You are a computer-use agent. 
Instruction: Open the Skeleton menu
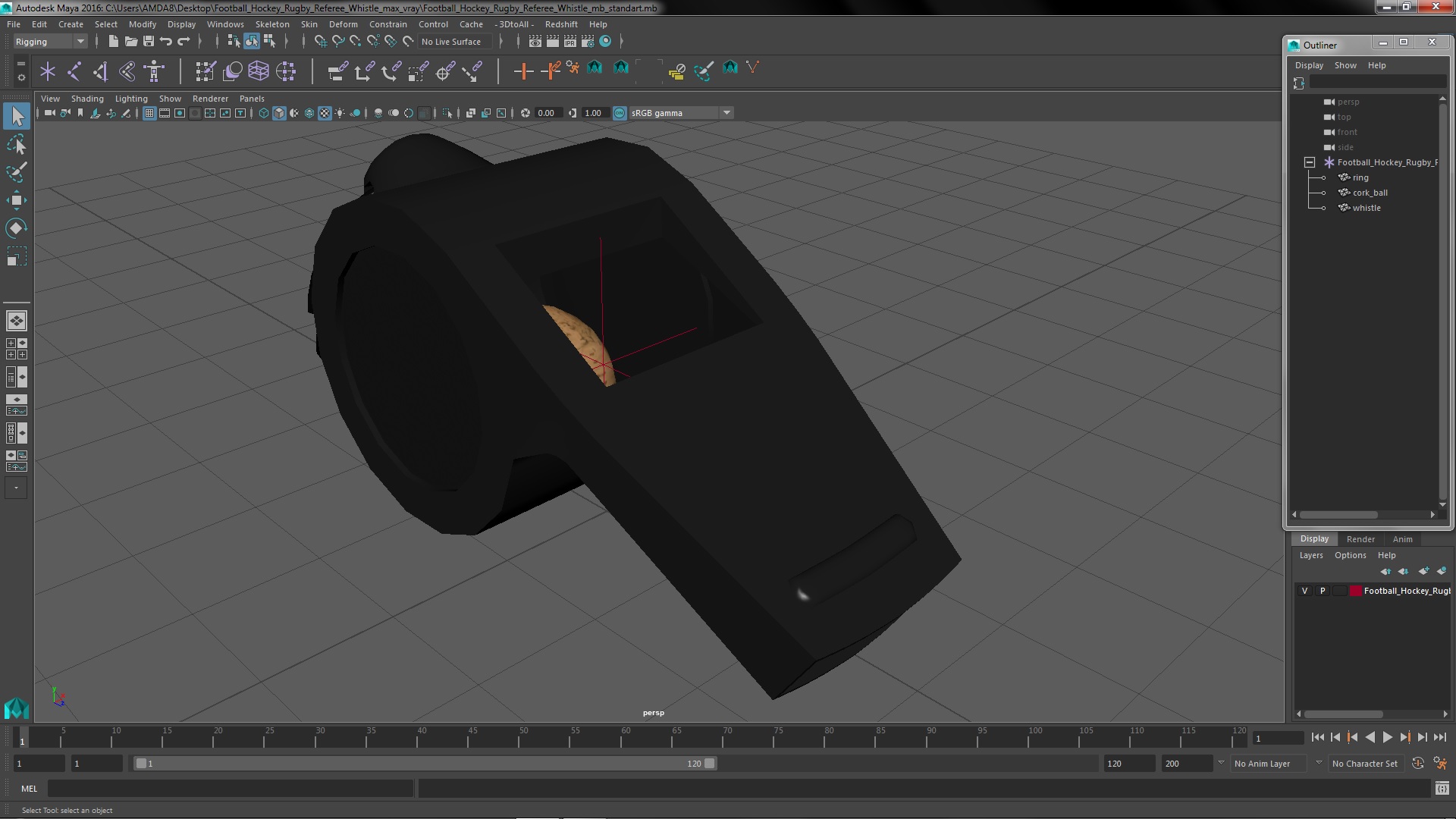tap(272, 24)
